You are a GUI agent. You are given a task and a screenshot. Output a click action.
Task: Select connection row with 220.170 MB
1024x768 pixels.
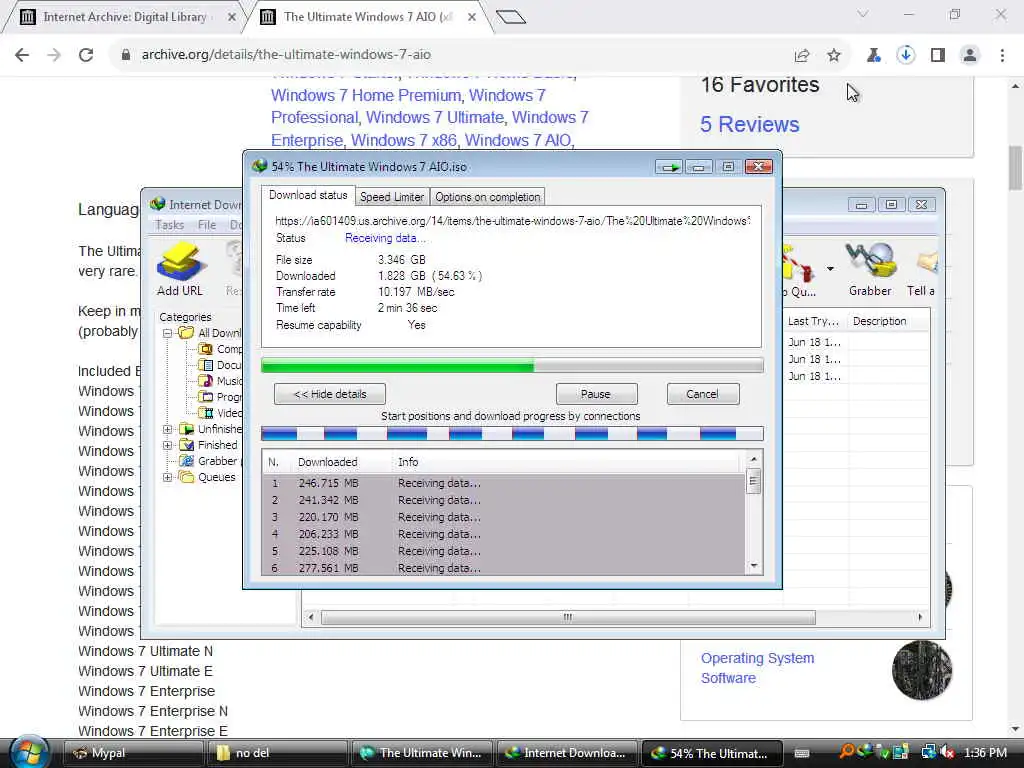[x=503, y=517]
